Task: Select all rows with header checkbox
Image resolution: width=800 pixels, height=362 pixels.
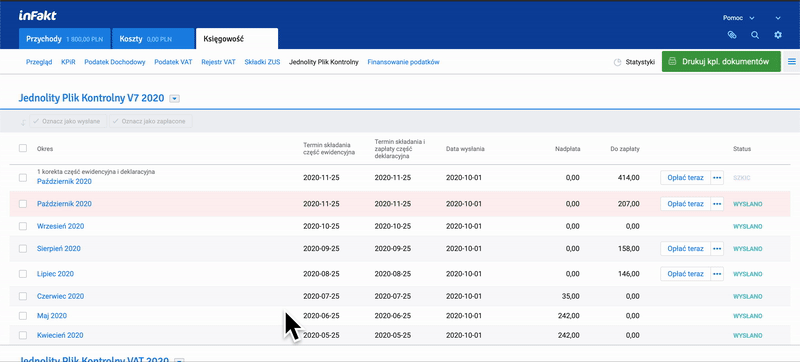Action: click(23, 148)
